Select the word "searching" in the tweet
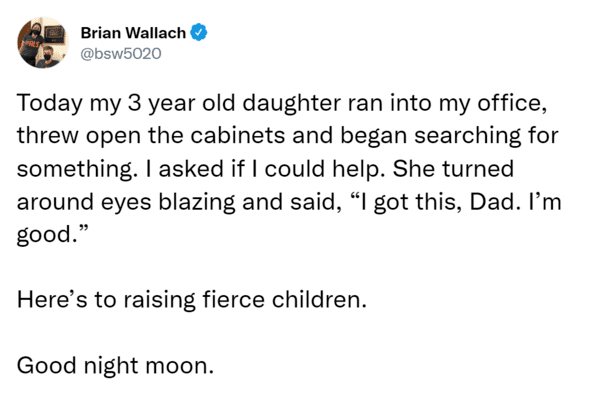Viewport: 600px width, 397px height. pyautogui.click(x=468, y=136)
